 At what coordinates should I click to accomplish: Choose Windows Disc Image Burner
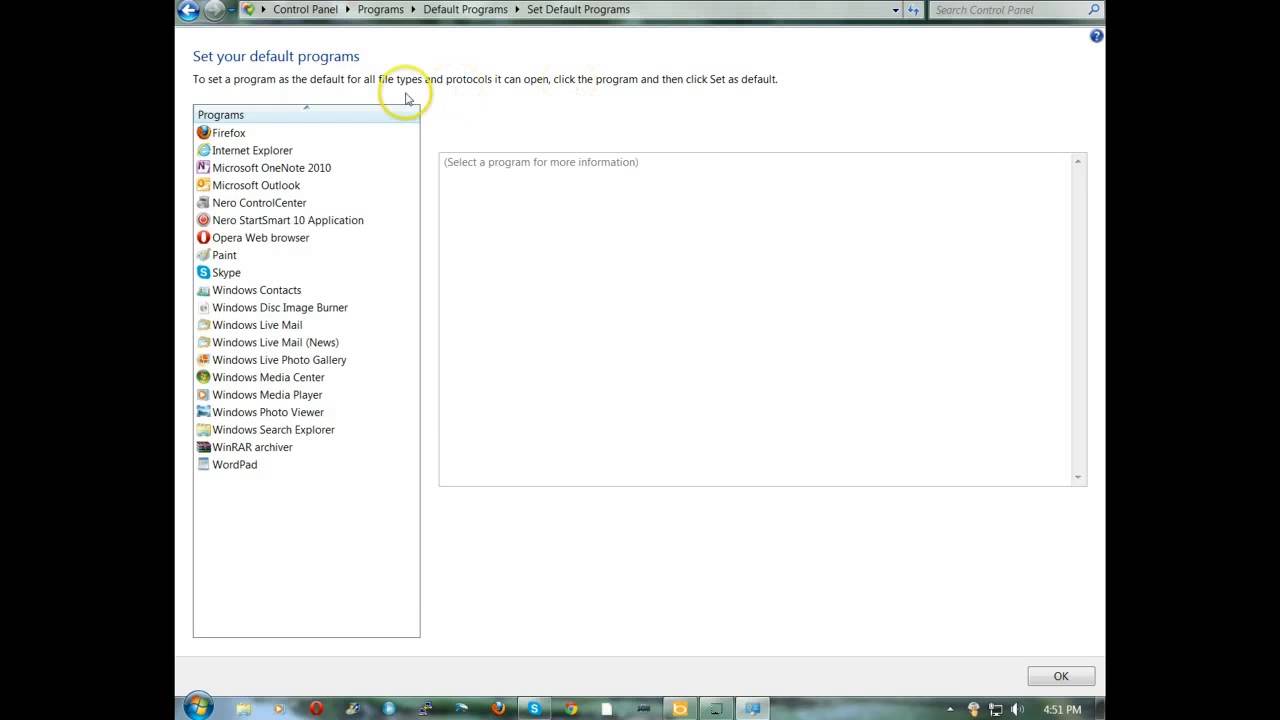[x=279, y=307]
